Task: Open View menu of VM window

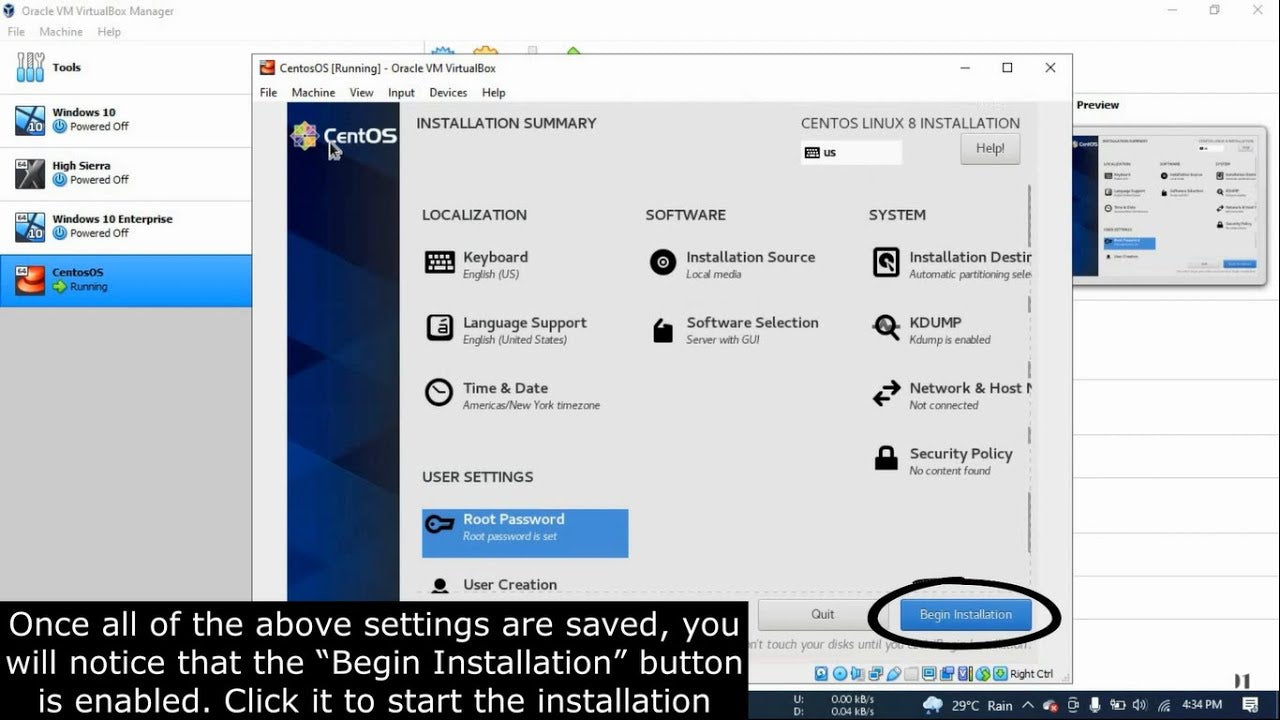Action: point(361,92)
